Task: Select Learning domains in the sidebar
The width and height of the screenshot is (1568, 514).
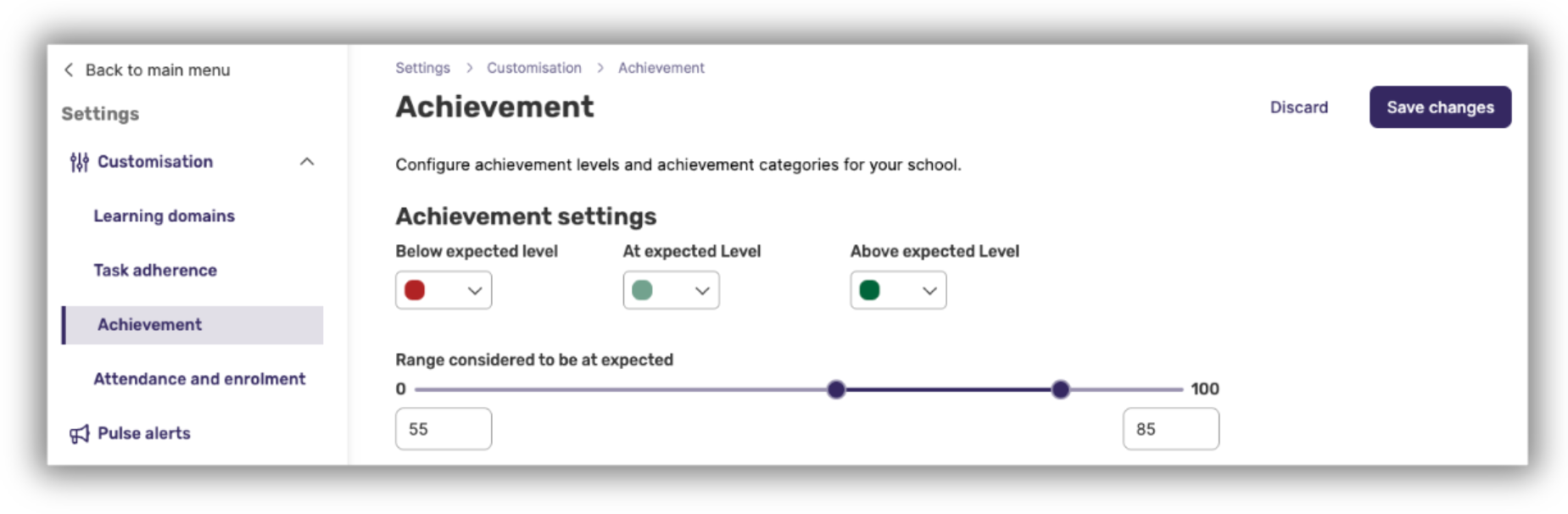Action: tap(164, 216)
